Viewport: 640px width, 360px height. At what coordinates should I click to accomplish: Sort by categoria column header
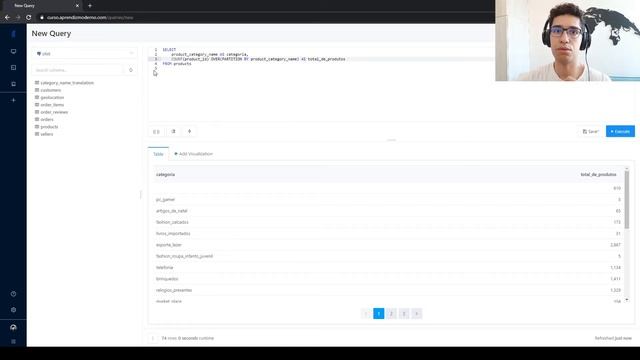[165, 175]
